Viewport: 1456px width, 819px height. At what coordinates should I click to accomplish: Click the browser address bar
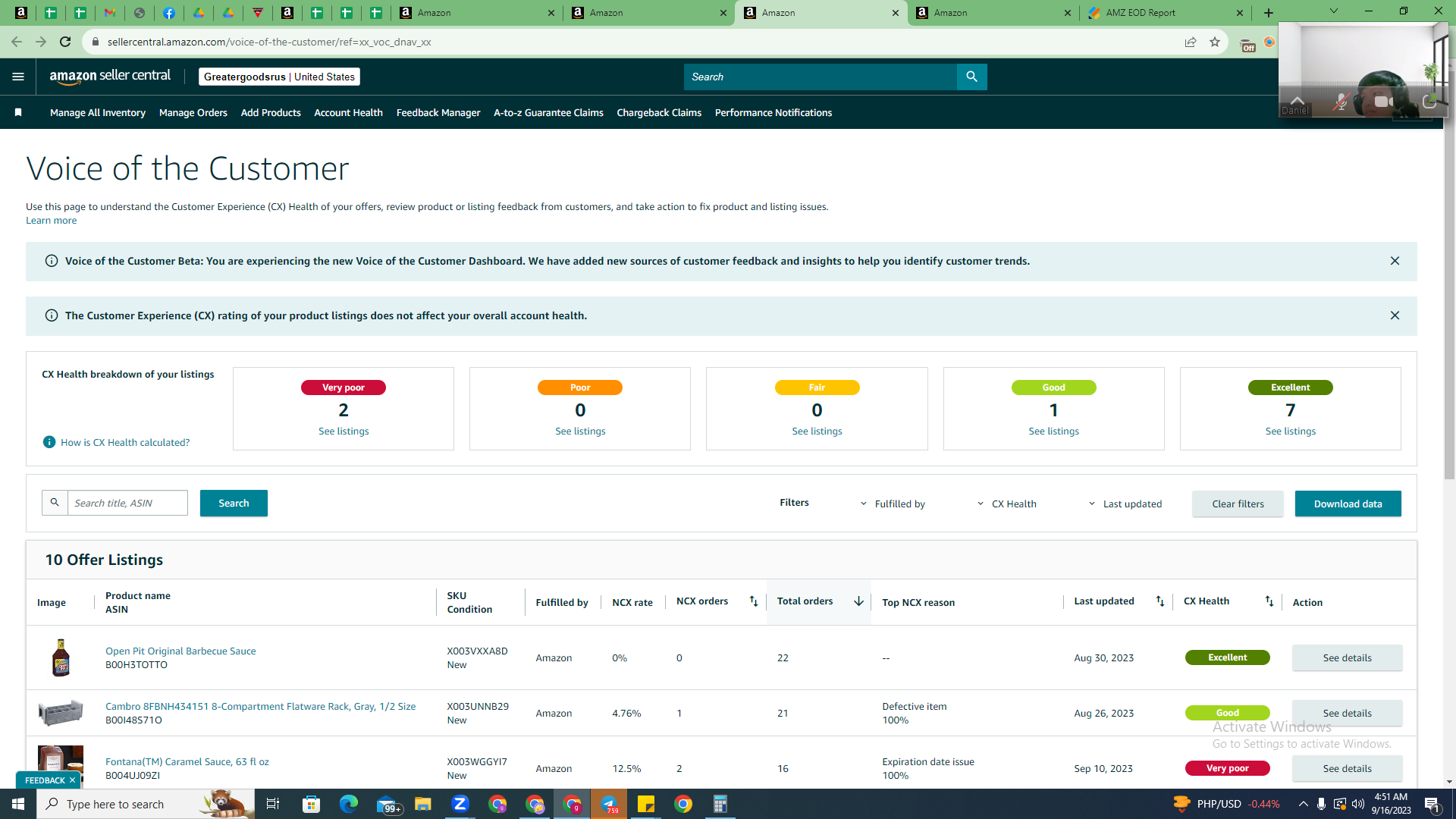coord(637,42)
